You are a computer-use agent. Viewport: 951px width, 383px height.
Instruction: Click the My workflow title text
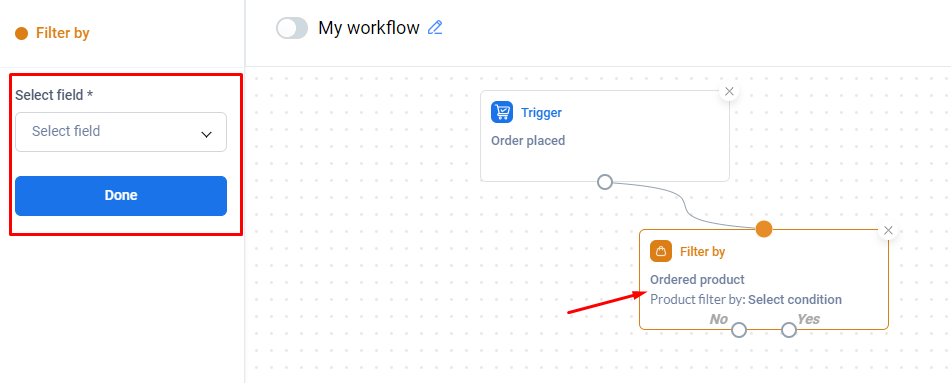tap(369, 28)
